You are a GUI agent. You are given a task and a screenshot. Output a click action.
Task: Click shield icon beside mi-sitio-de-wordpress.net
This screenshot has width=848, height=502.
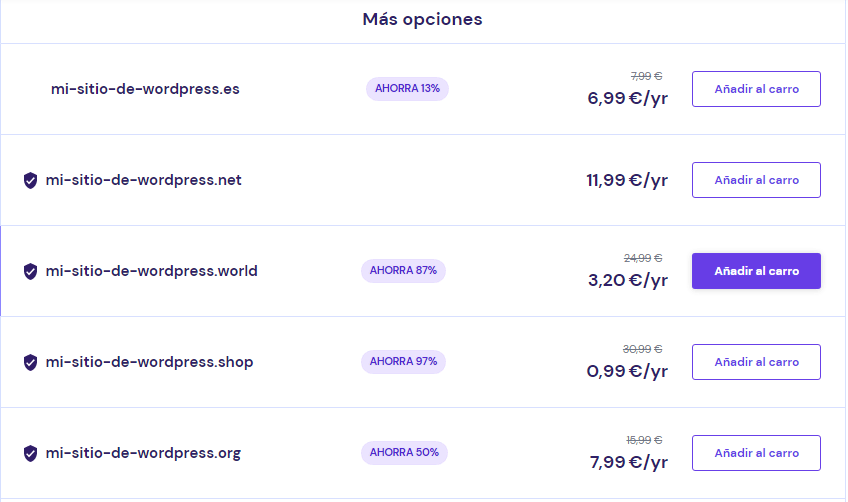point(30,181)
